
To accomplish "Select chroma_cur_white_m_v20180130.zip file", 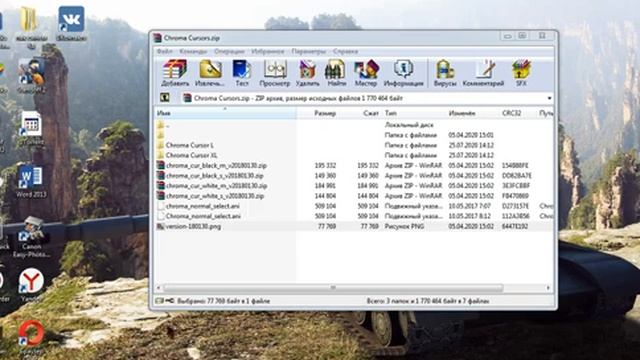I will pos(216,186).
